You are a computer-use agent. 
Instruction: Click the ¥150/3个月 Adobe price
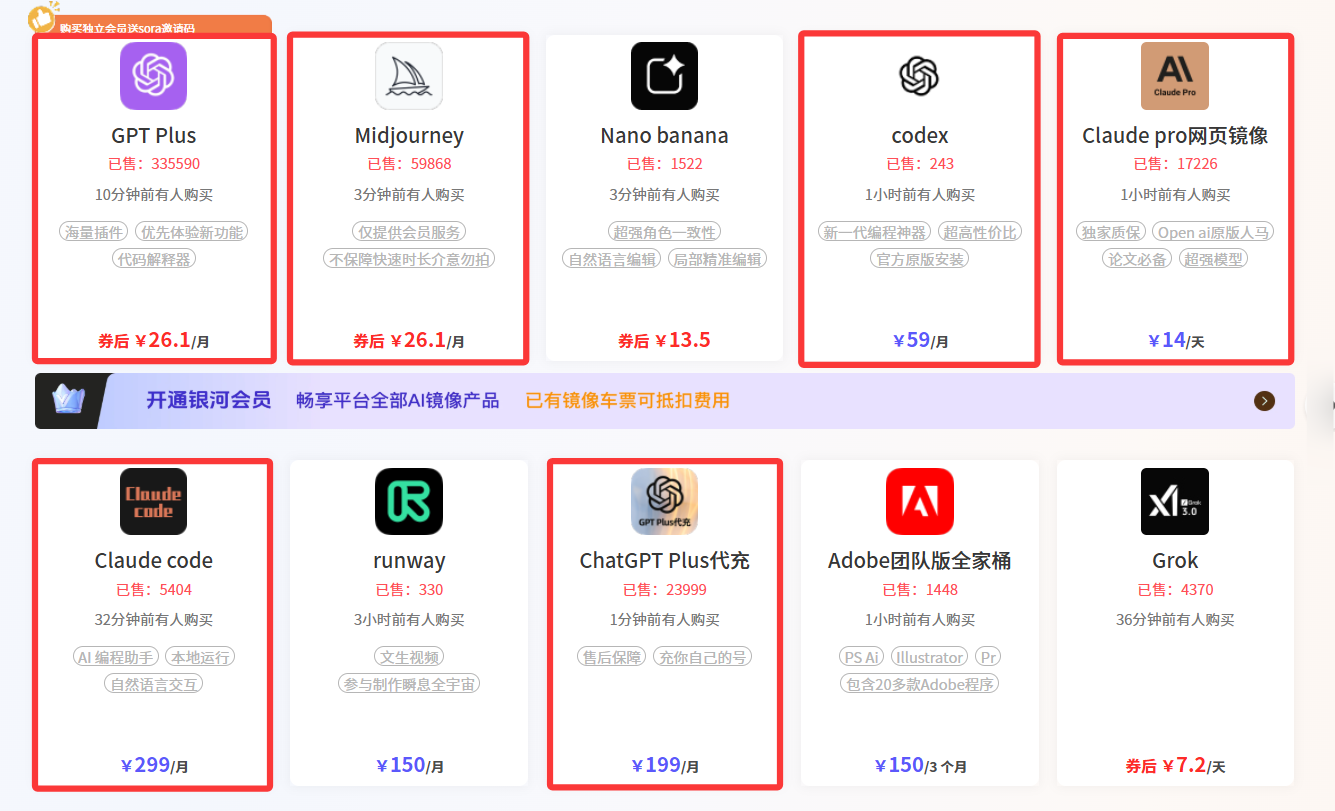(920, 766)
